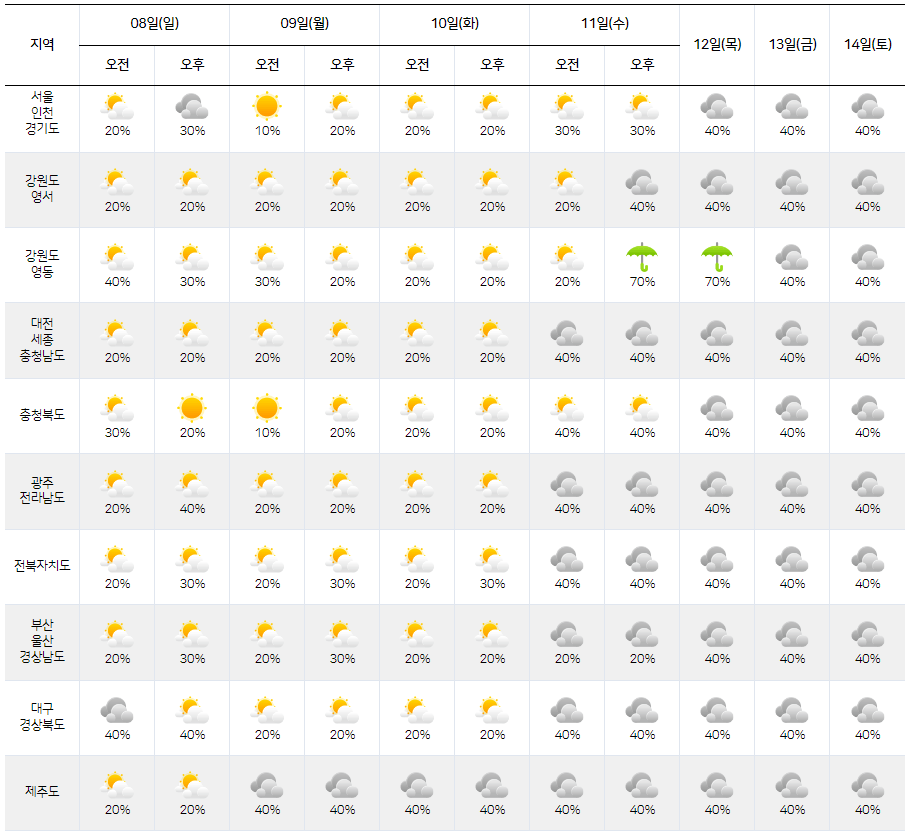Click the cloudy icon for 제주도 09일 오전

click(267, 785)
